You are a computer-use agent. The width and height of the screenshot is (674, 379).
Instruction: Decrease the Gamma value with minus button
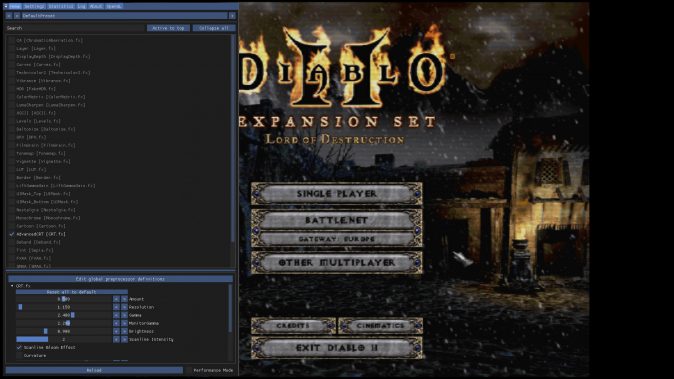116,315
